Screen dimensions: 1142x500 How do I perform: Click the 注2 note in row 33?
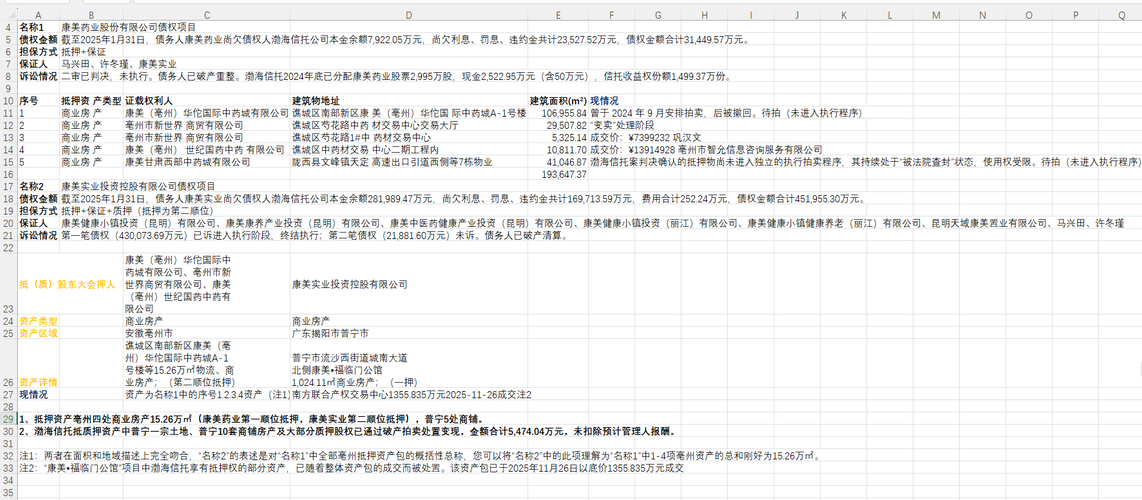tap(352, 469)
